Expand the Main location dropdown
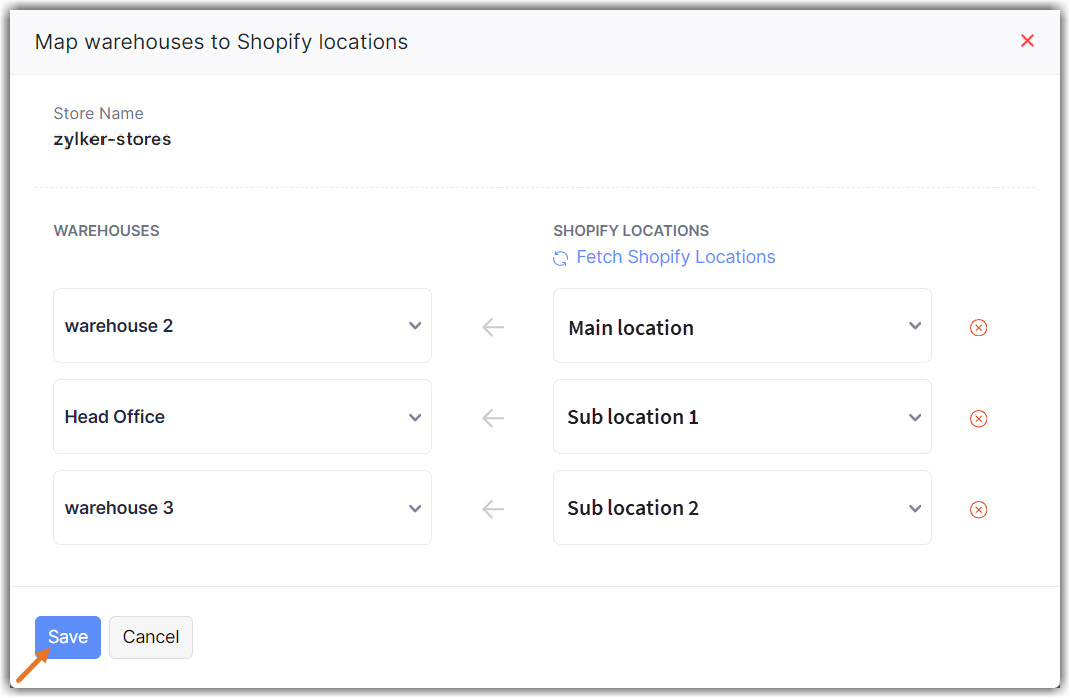The height and width of the screenshot is (698, 1070). pyautogui.click(x=741, y=327)
